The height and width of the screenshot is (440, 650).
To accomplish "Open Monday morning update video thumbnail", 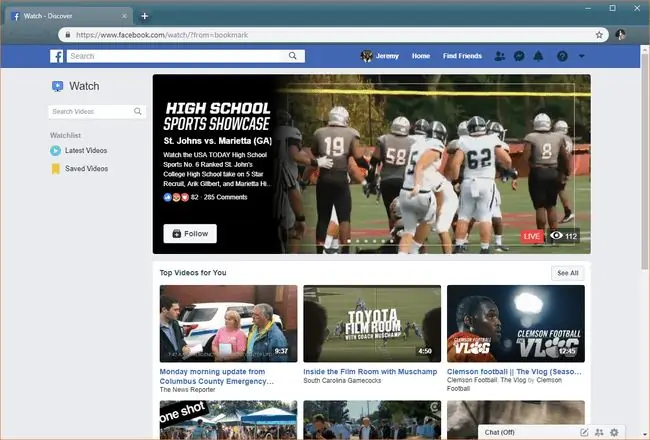I will 228,323.
